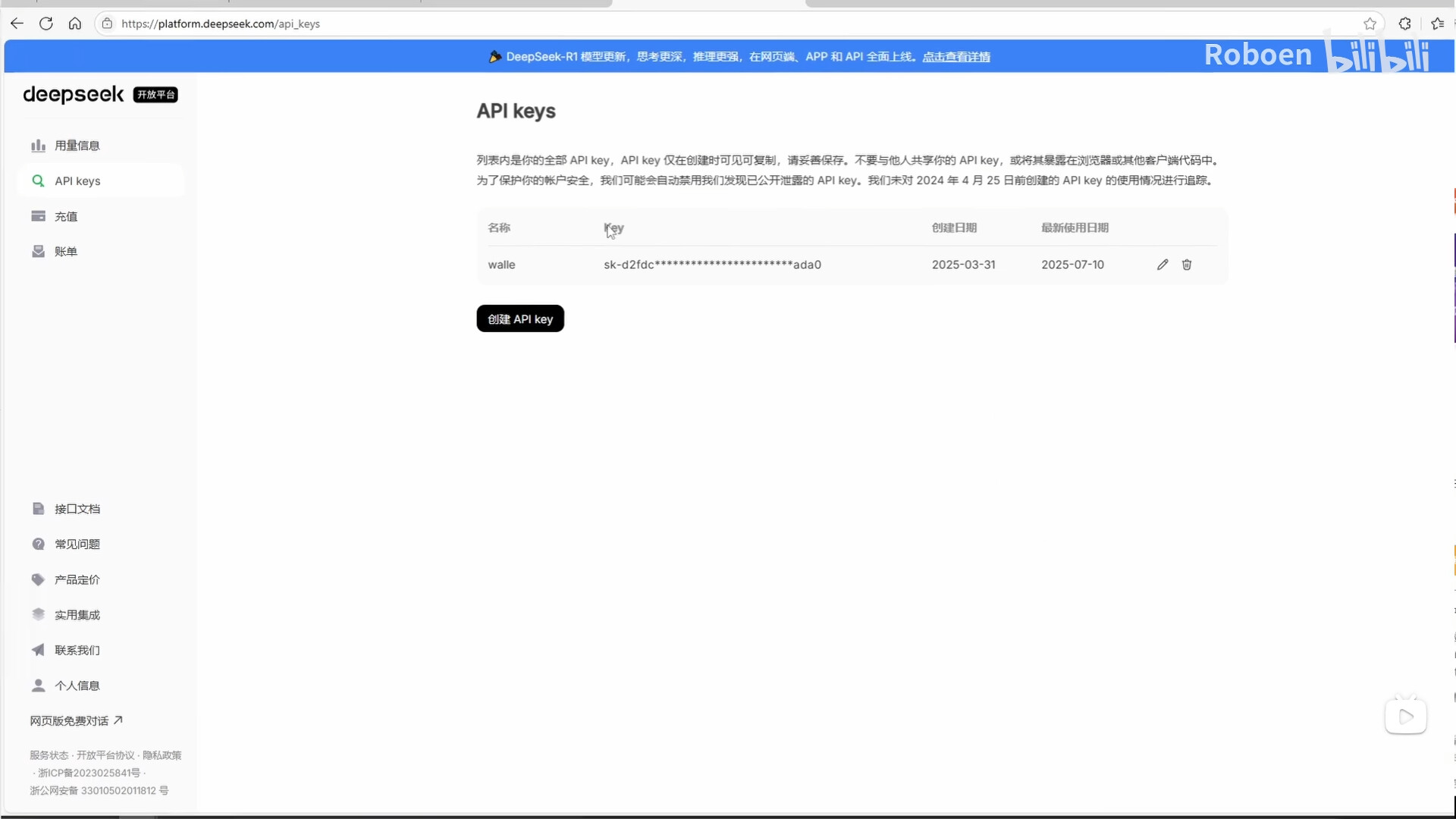
Task: Open the browser extensions puzzle icon
Action: point(1404,24)
